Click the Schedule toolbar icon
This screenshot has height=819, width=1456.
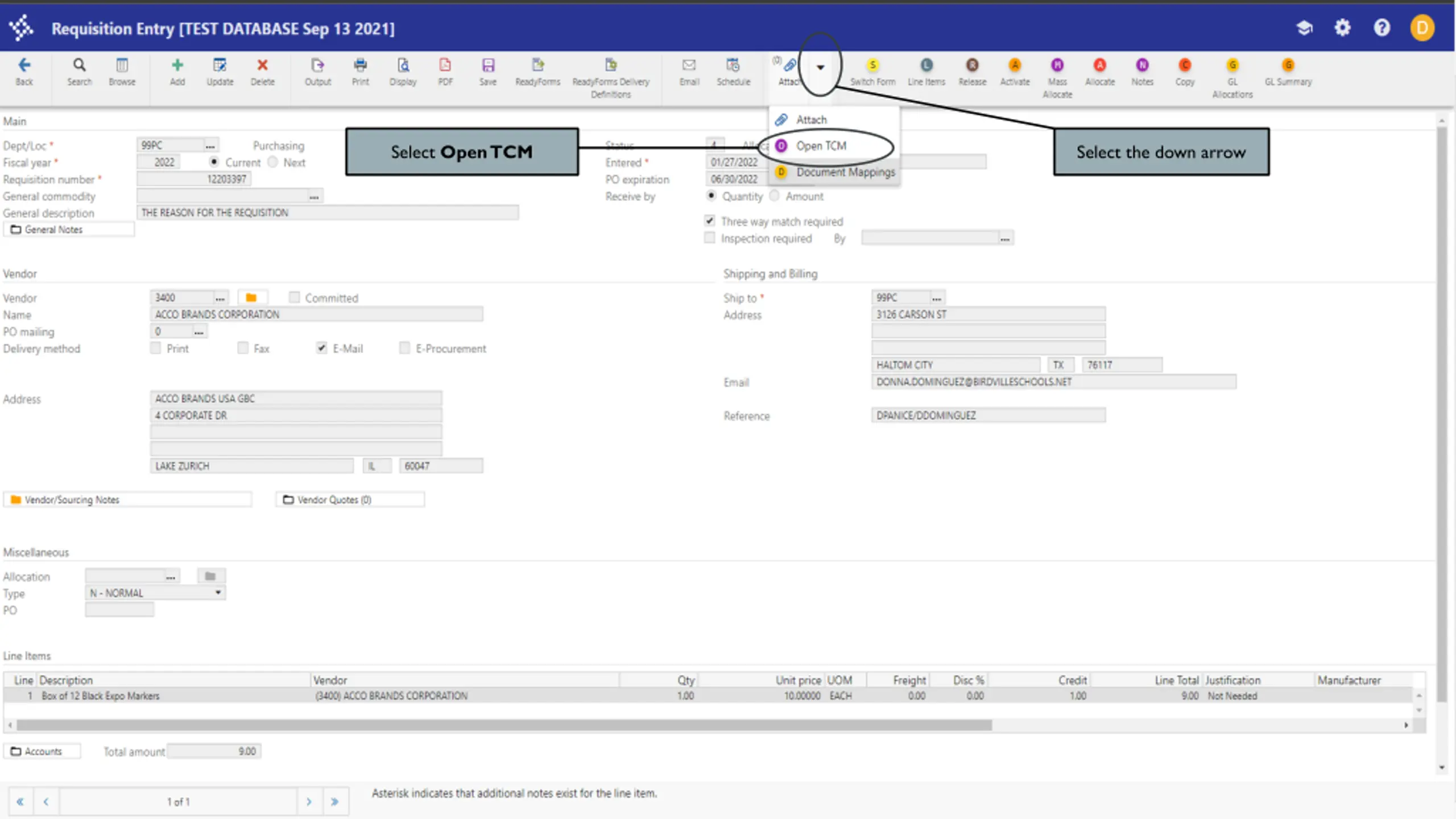[x=733, y=65]
